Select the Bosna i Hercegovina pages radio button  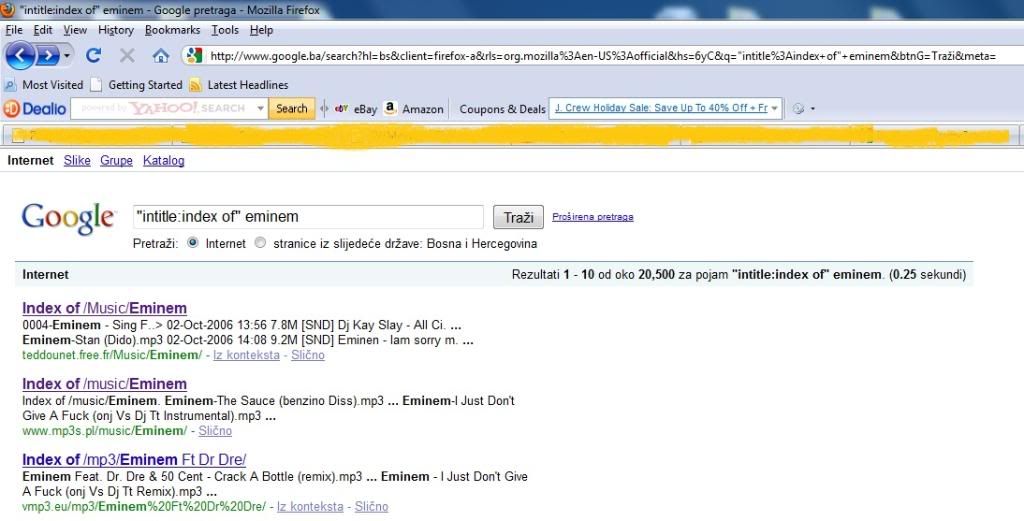coord(260,243)
